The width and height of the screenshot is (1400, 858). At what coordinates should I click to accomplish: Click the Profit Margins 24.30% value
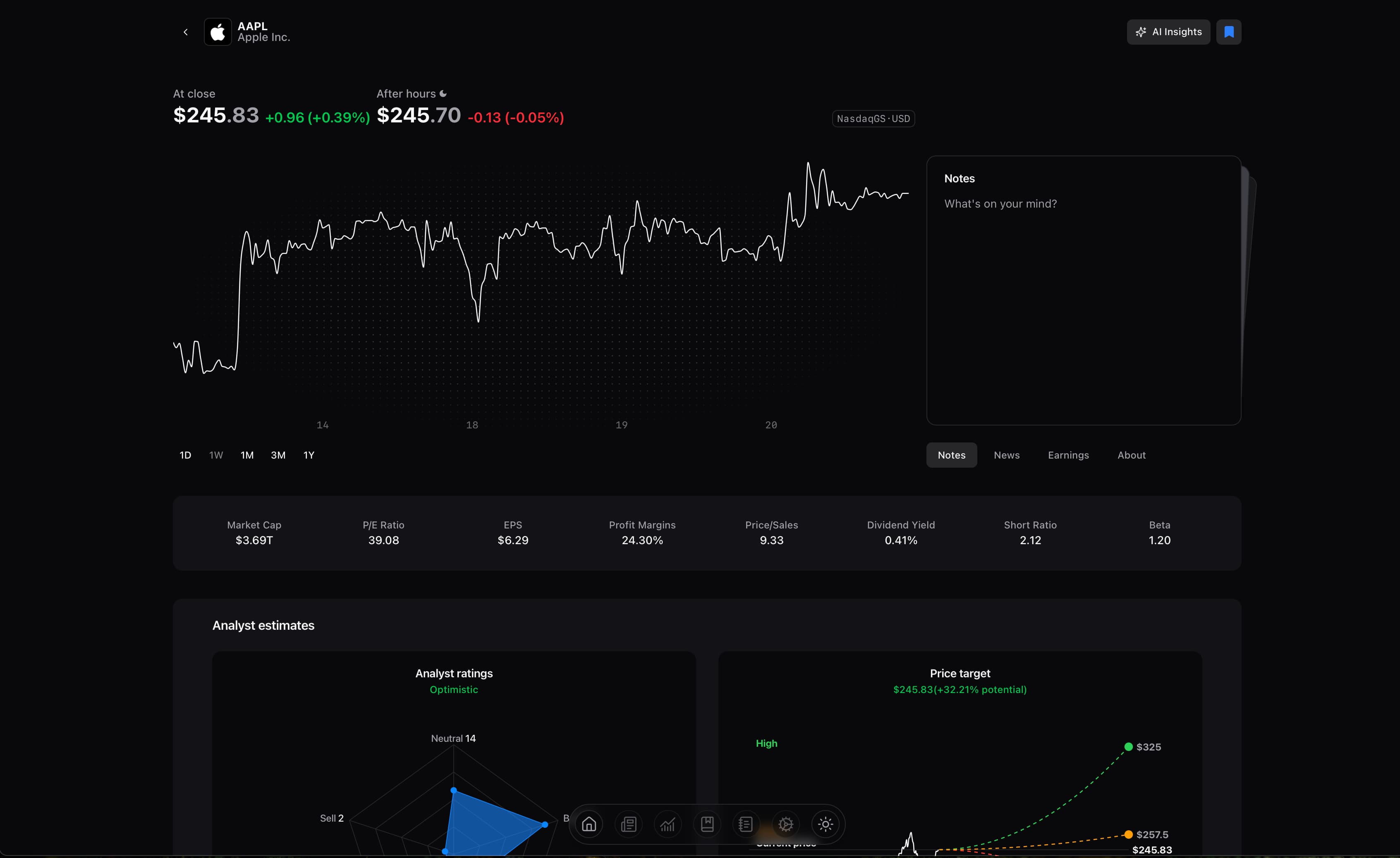[642, 540]
